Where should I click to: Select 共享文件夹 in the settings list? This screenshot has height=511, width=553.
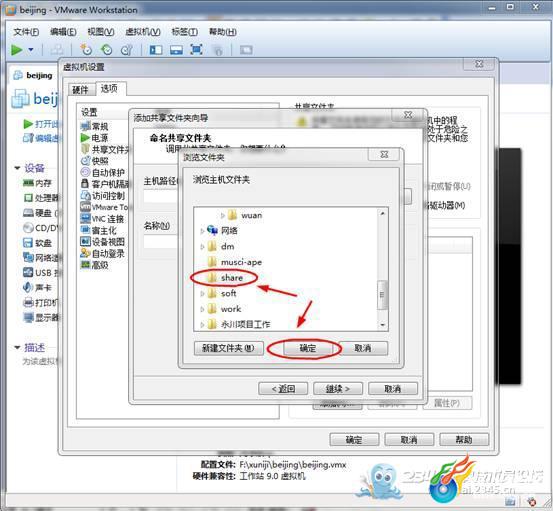105,149
